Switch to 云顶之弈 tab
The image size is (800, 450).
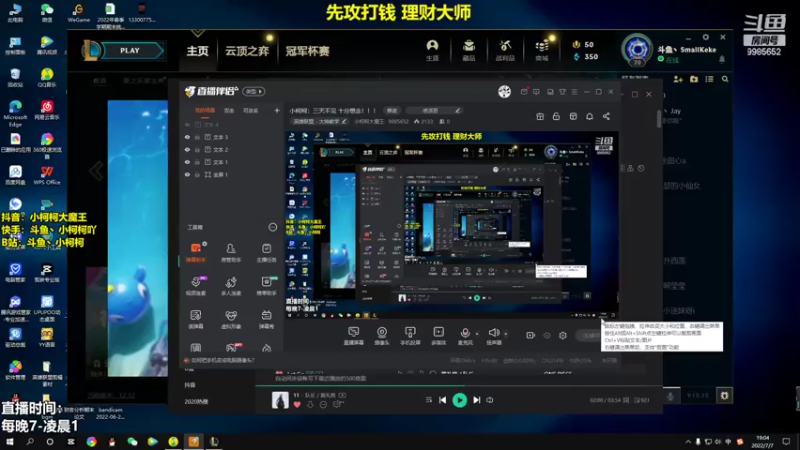click(247, 51)
